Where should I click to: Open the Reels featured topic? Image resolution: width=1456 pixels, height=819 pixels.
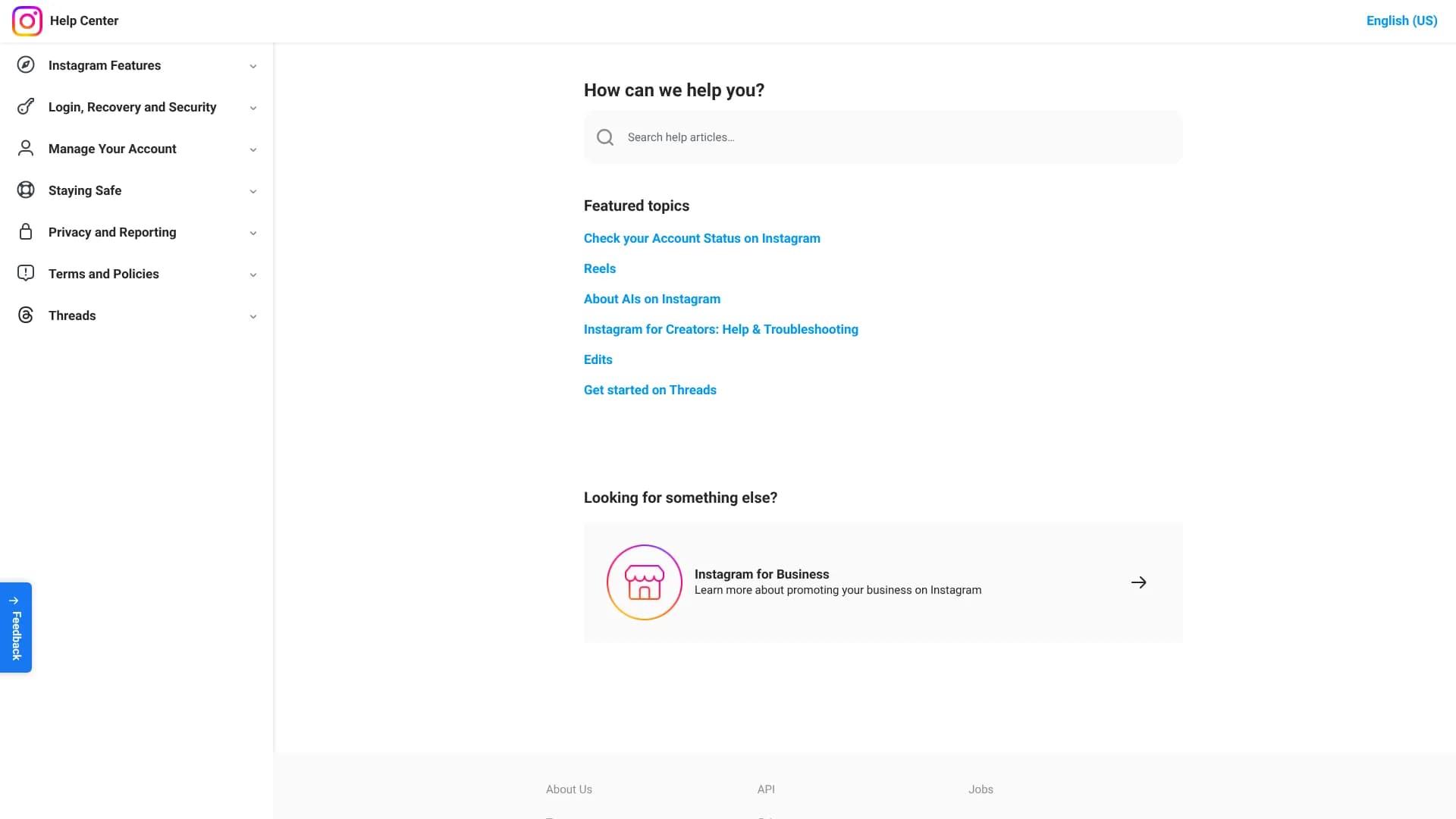(x=600, y=268)
